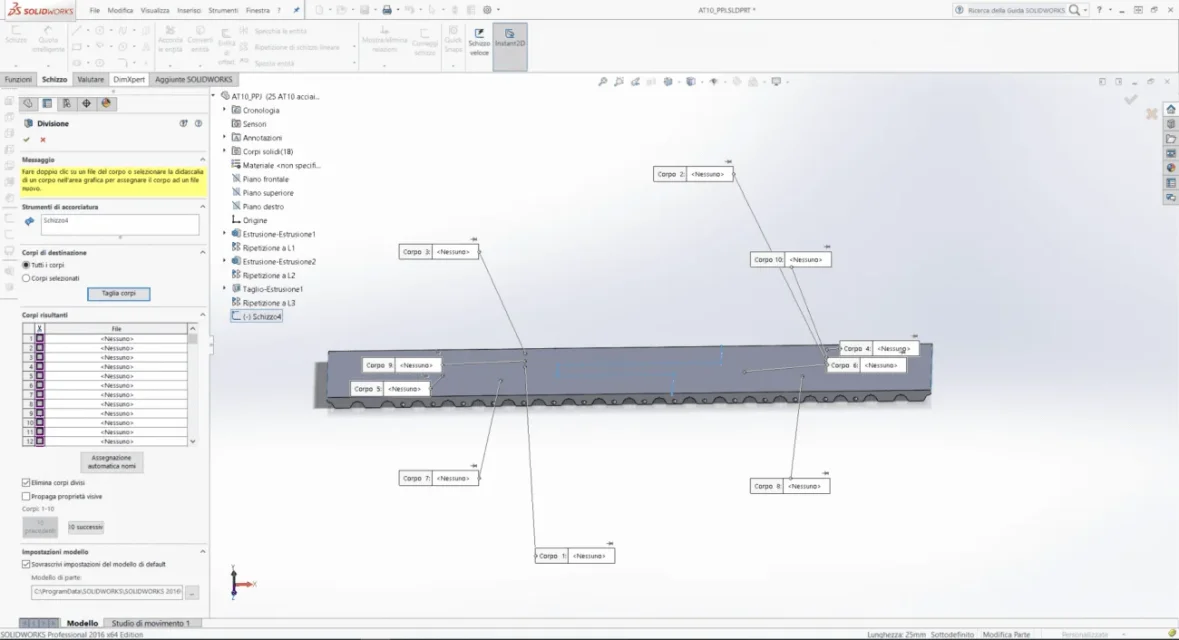Collapse the Corpi risultanti section
The image size is (1179, 640).
click(202, 315)
